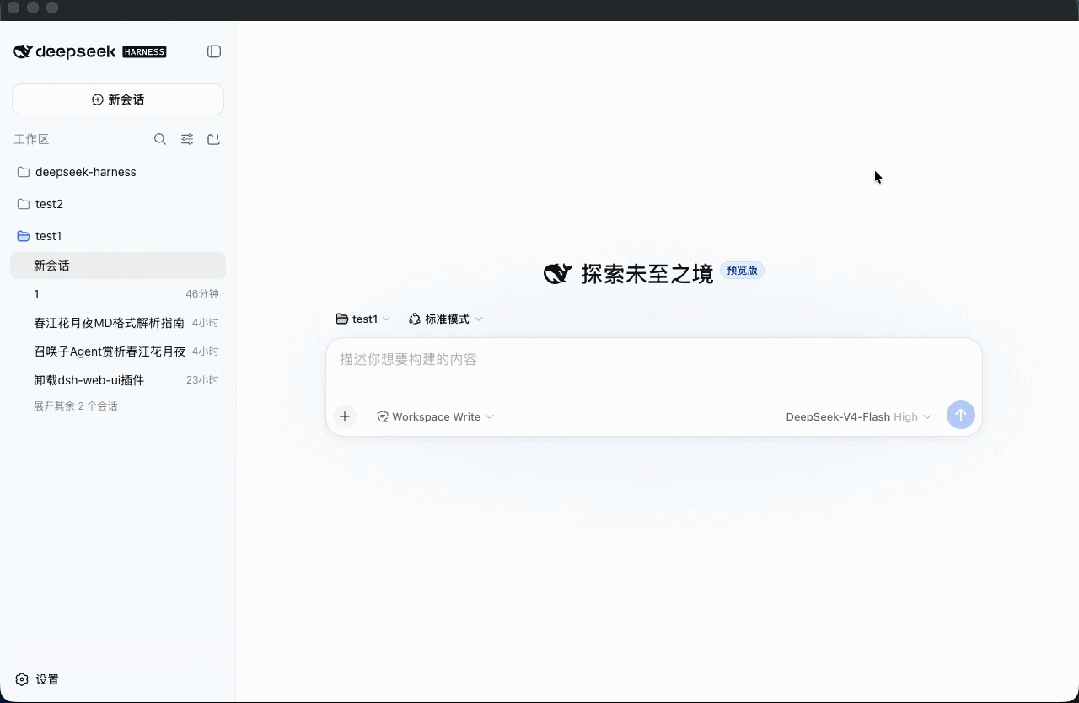Select the 新会话 entry under test1

[118, 266]
